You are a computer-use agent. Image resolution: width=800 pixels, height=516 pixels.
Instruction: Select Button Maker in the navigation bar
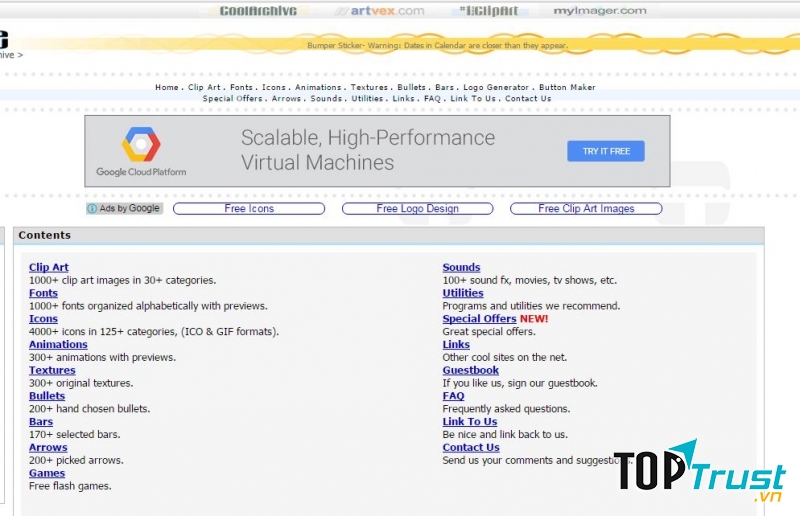(567, 88)
